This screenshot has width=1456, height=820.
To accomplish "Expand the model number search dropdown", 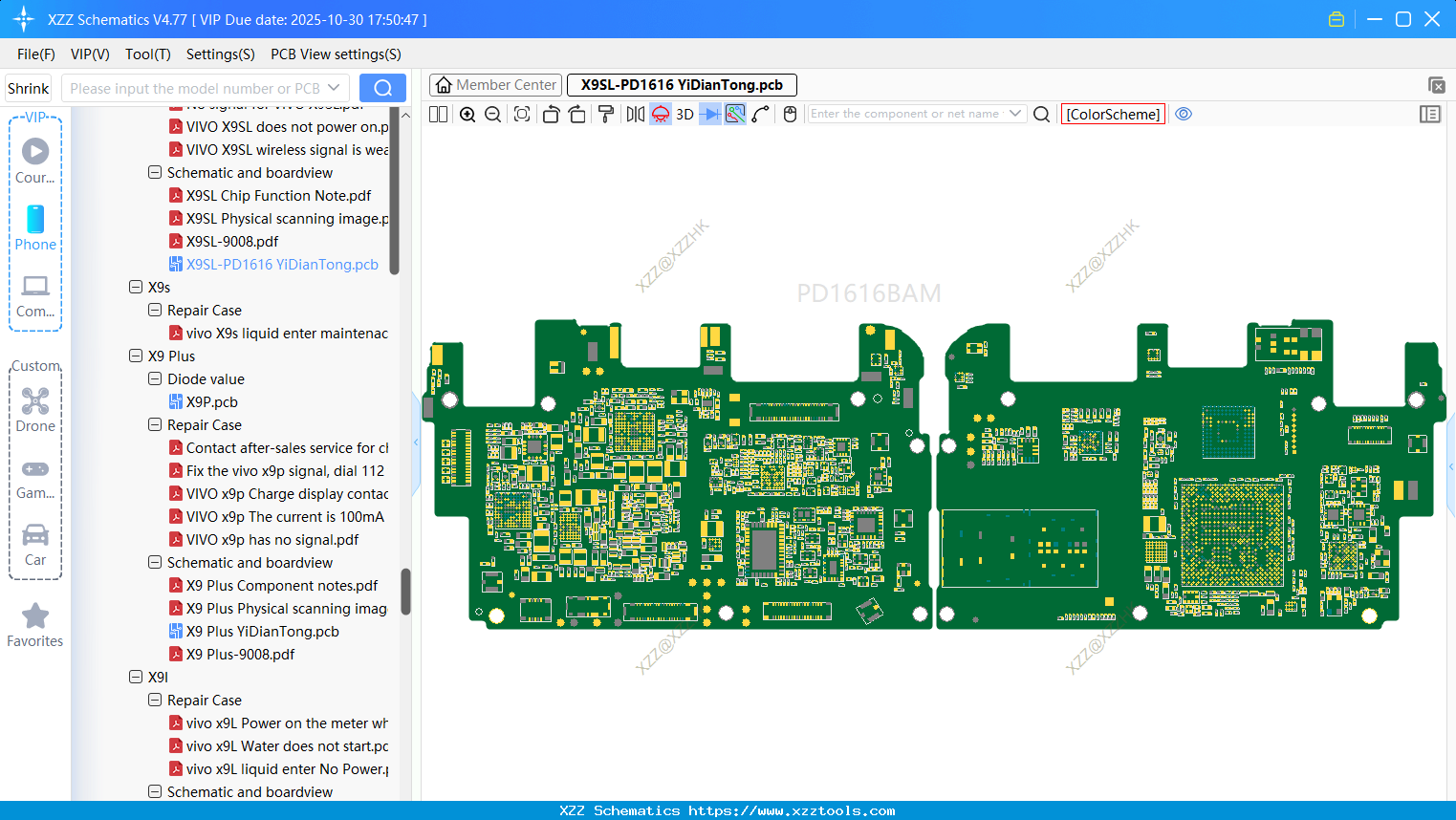I will click(334, 88).
